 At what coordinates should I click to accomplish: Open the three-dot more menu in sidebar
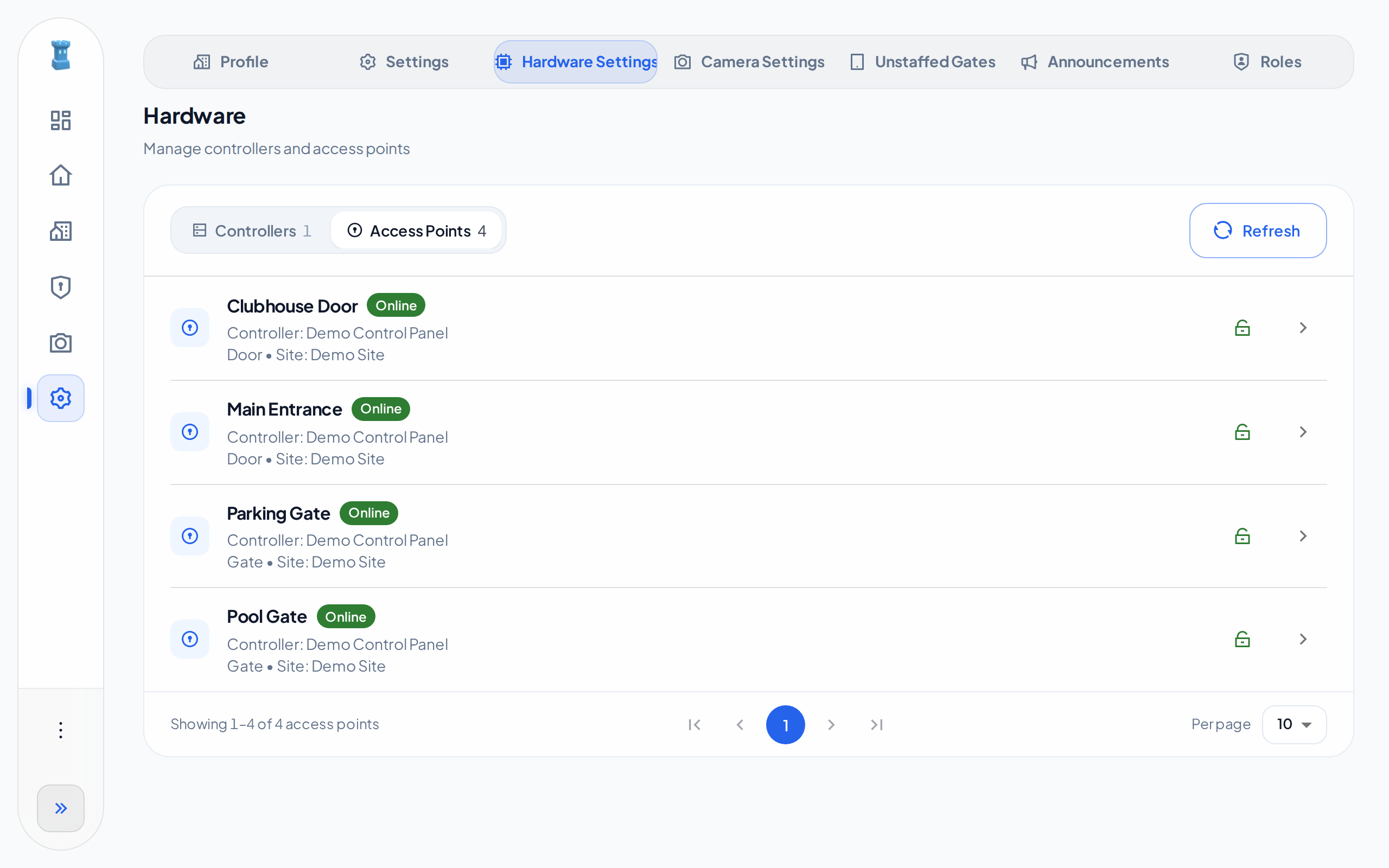[61, 730]
